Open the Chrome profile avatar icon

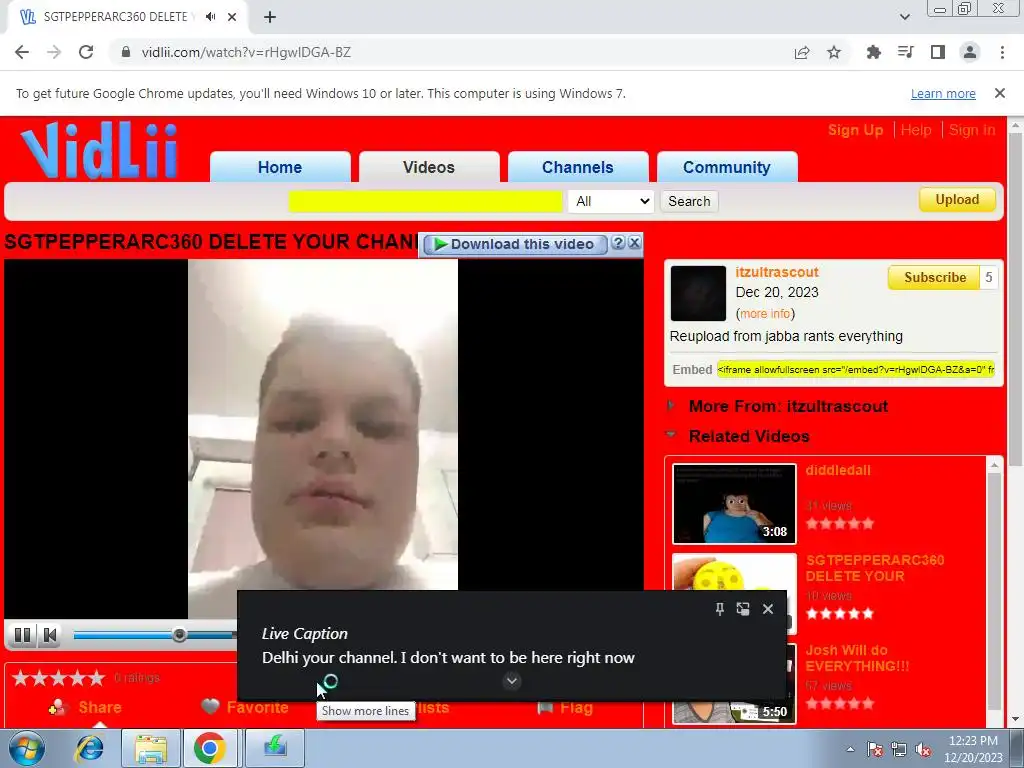click(x=970, y=52)
